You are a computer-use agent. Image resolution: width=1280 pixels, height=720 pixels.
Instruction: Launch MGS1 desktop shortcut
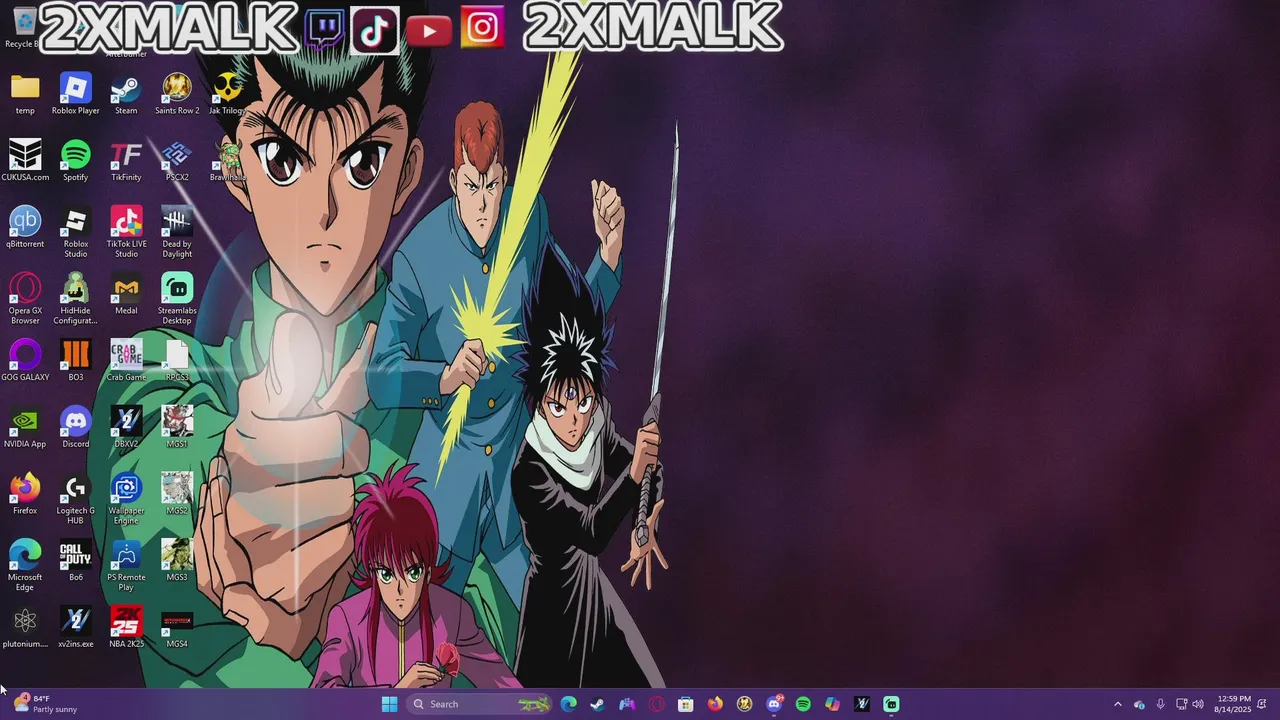[177, 427]
